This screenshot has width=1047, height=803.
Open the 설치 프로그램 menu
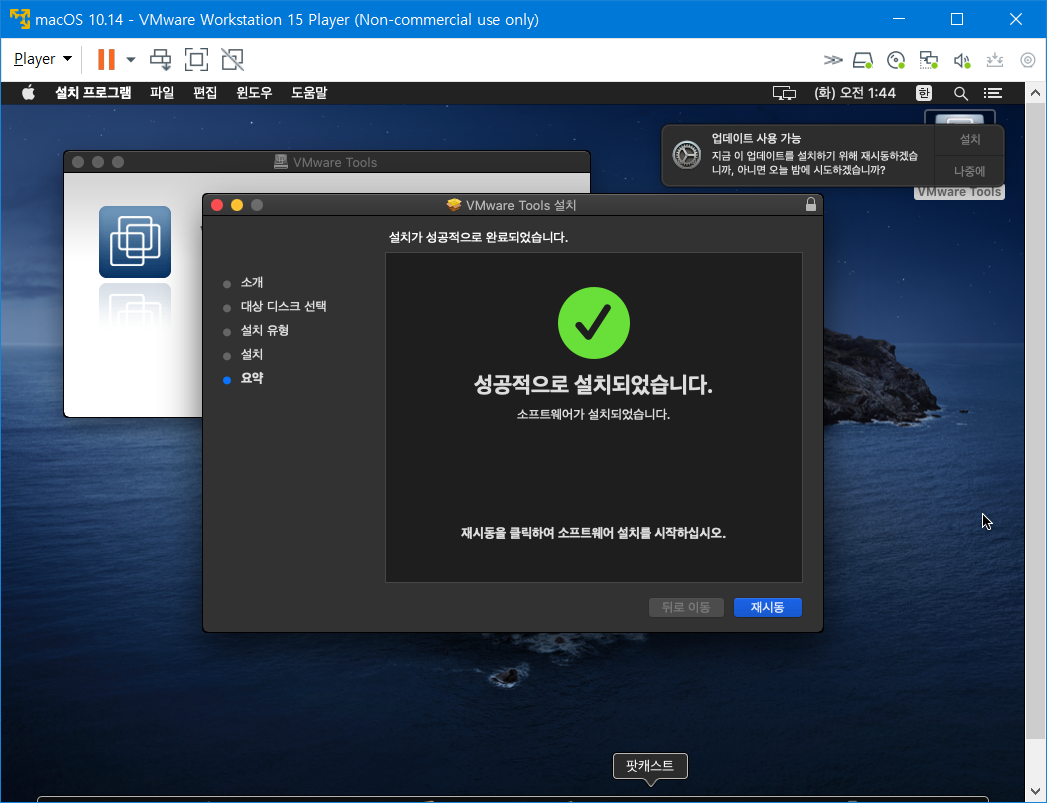93,93
